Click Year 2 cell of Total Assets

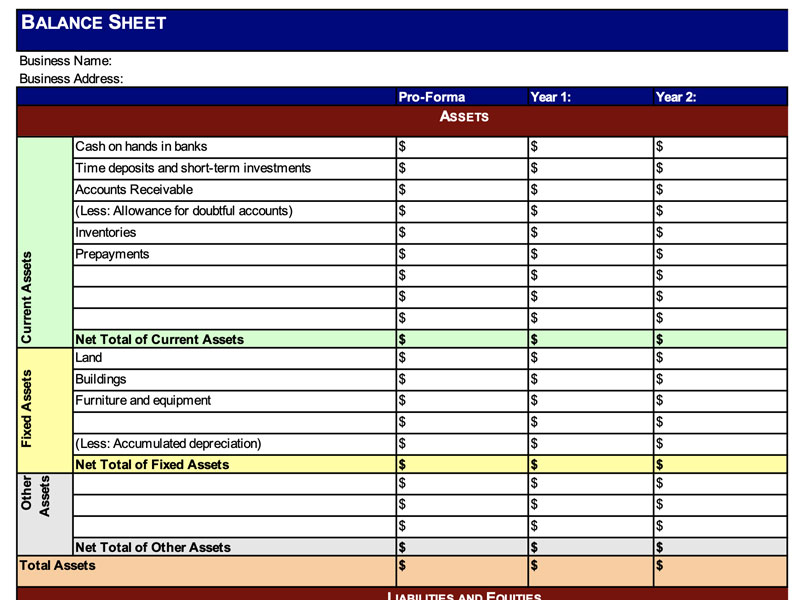click(720, 571)
